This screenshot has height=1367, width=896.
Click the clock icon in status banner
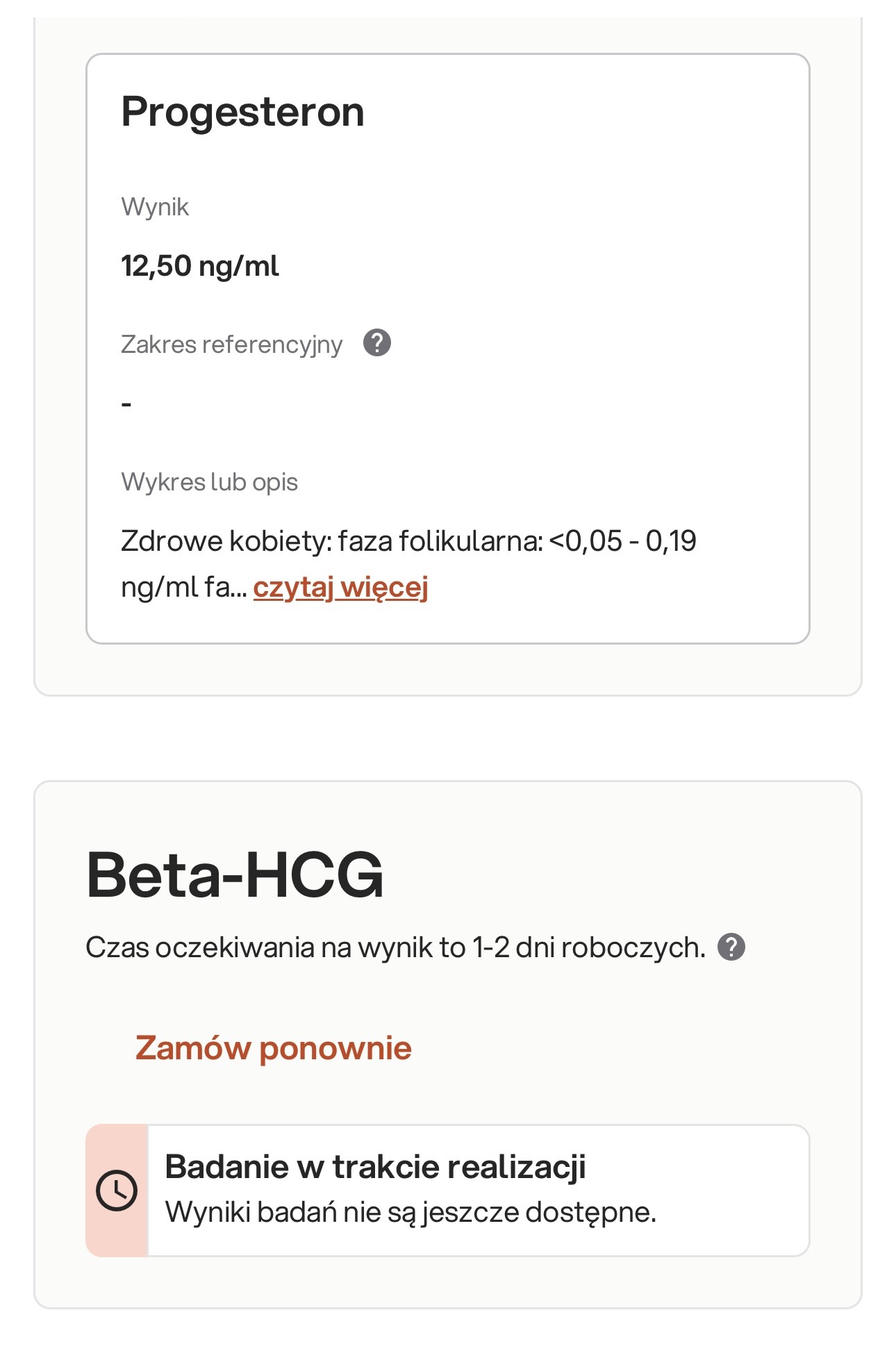117,1191
